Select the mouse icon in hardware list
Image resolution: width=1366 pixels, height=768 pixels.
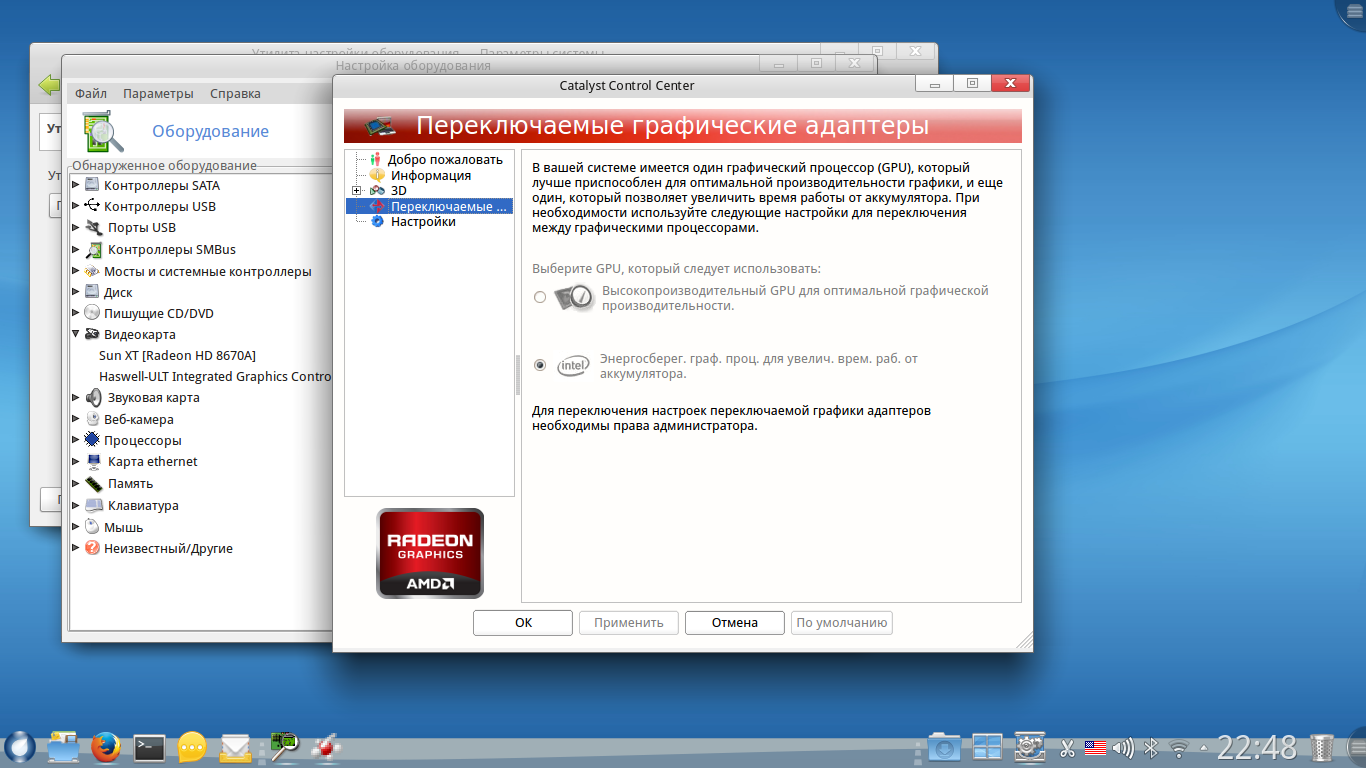tap(93, 527)
